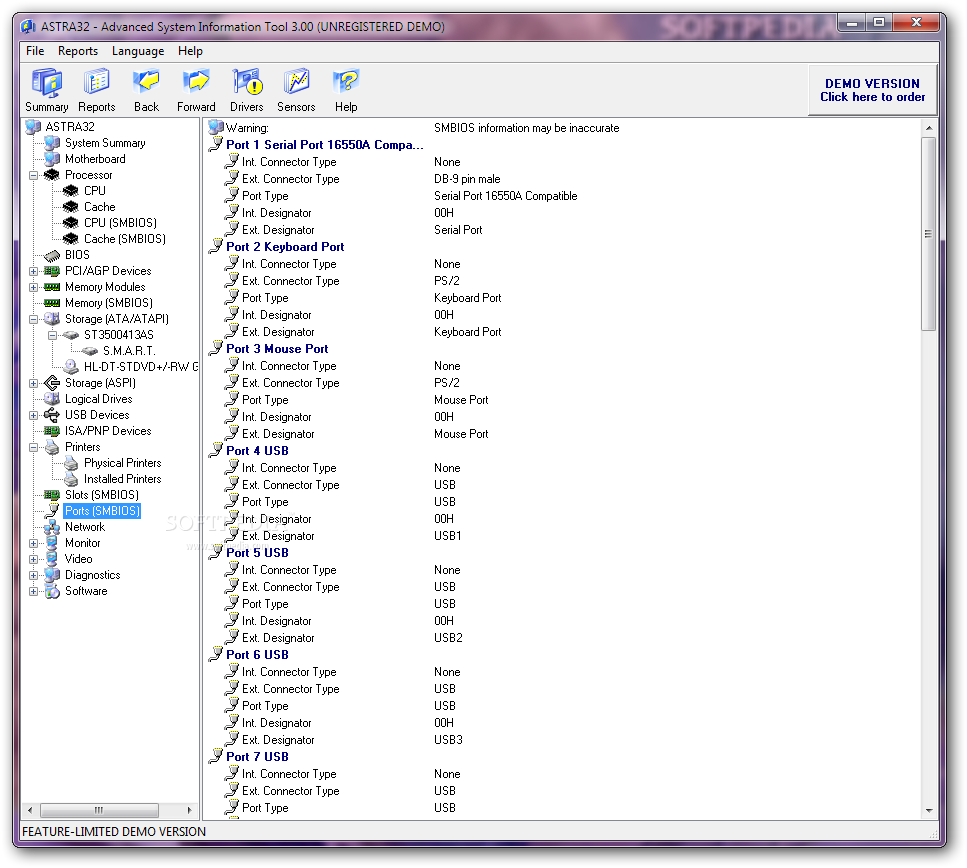Click the Cache chip icon
The height and width of the screenshot is (868, 967).
71,207
